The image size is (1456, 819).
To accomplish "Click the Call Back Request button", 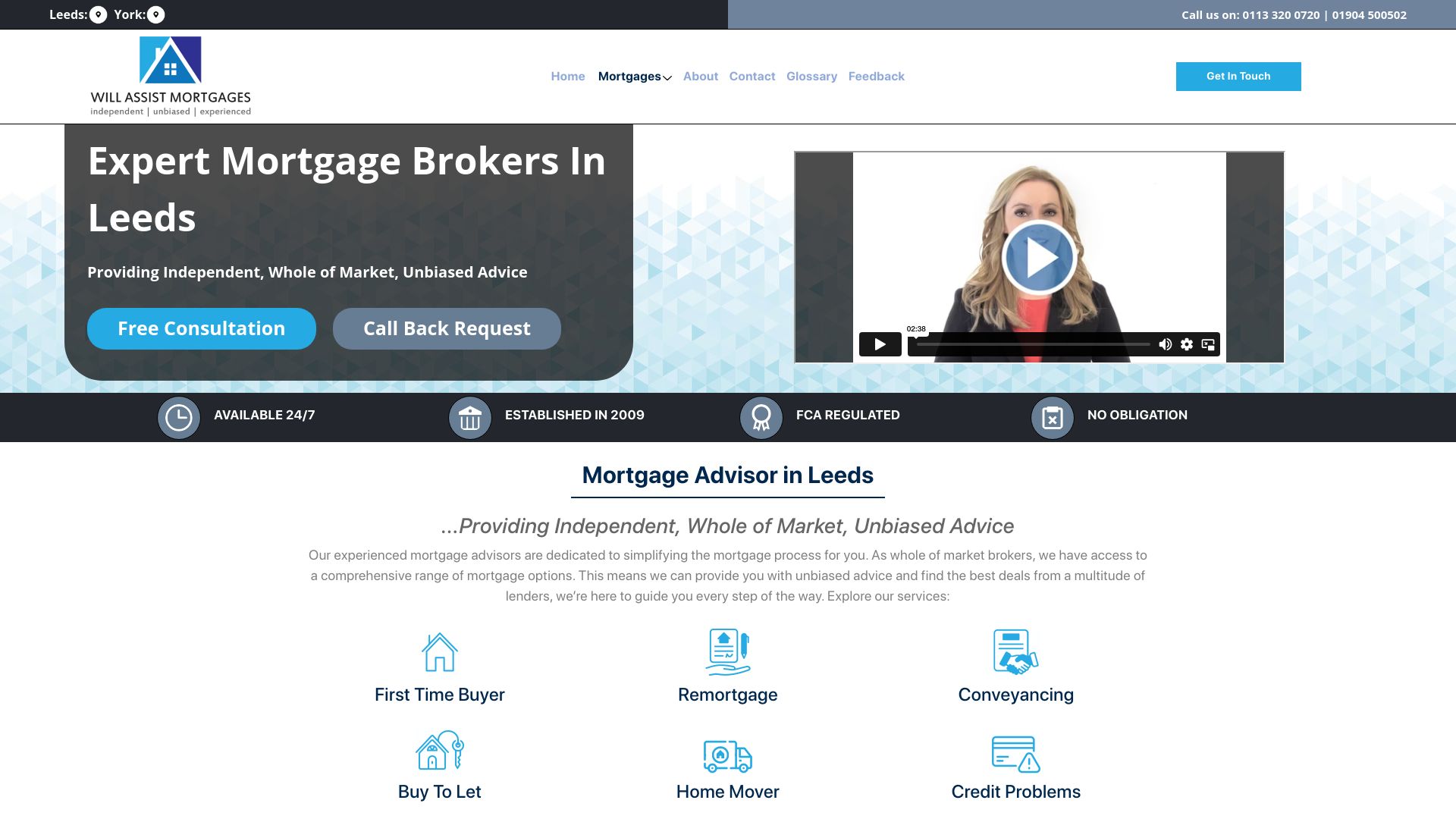I will (446, 328).
